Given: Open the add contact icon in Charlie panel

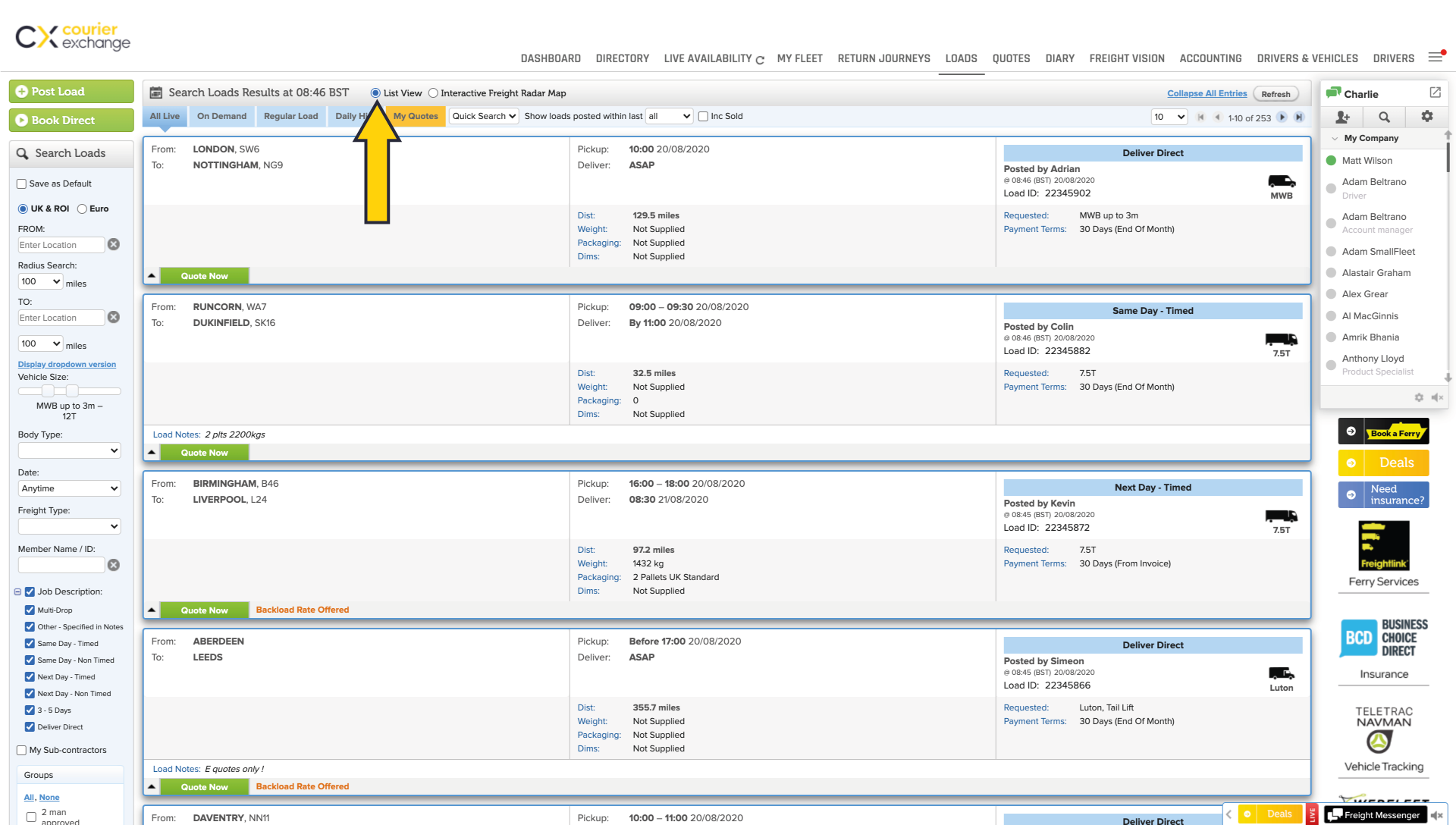Looking at the screenshot, I should coord(1342,117).
